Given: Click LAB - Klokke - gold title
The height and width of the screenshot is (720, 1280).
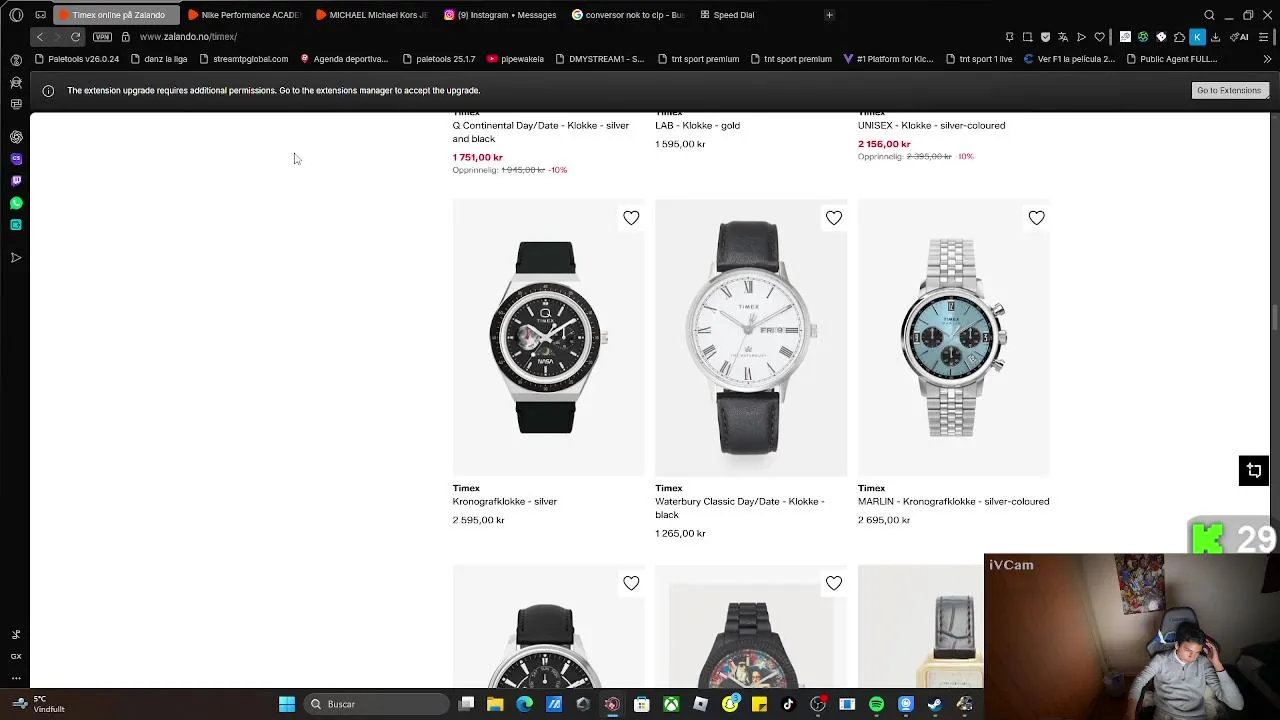Looking at the screenshot, I should click(697, 126).
